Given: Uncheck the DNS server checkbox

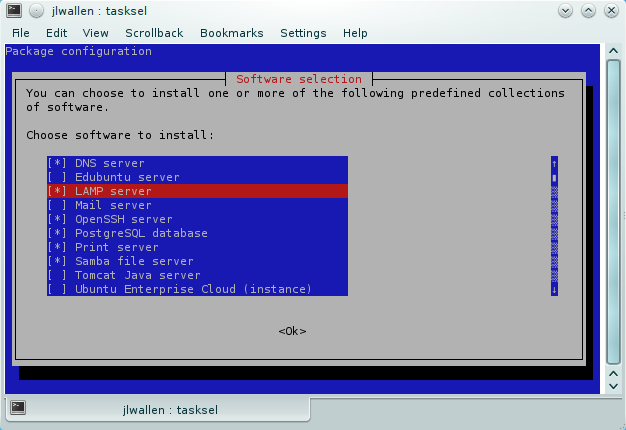Looking at the screenshot, I should (x=57, y=163).
